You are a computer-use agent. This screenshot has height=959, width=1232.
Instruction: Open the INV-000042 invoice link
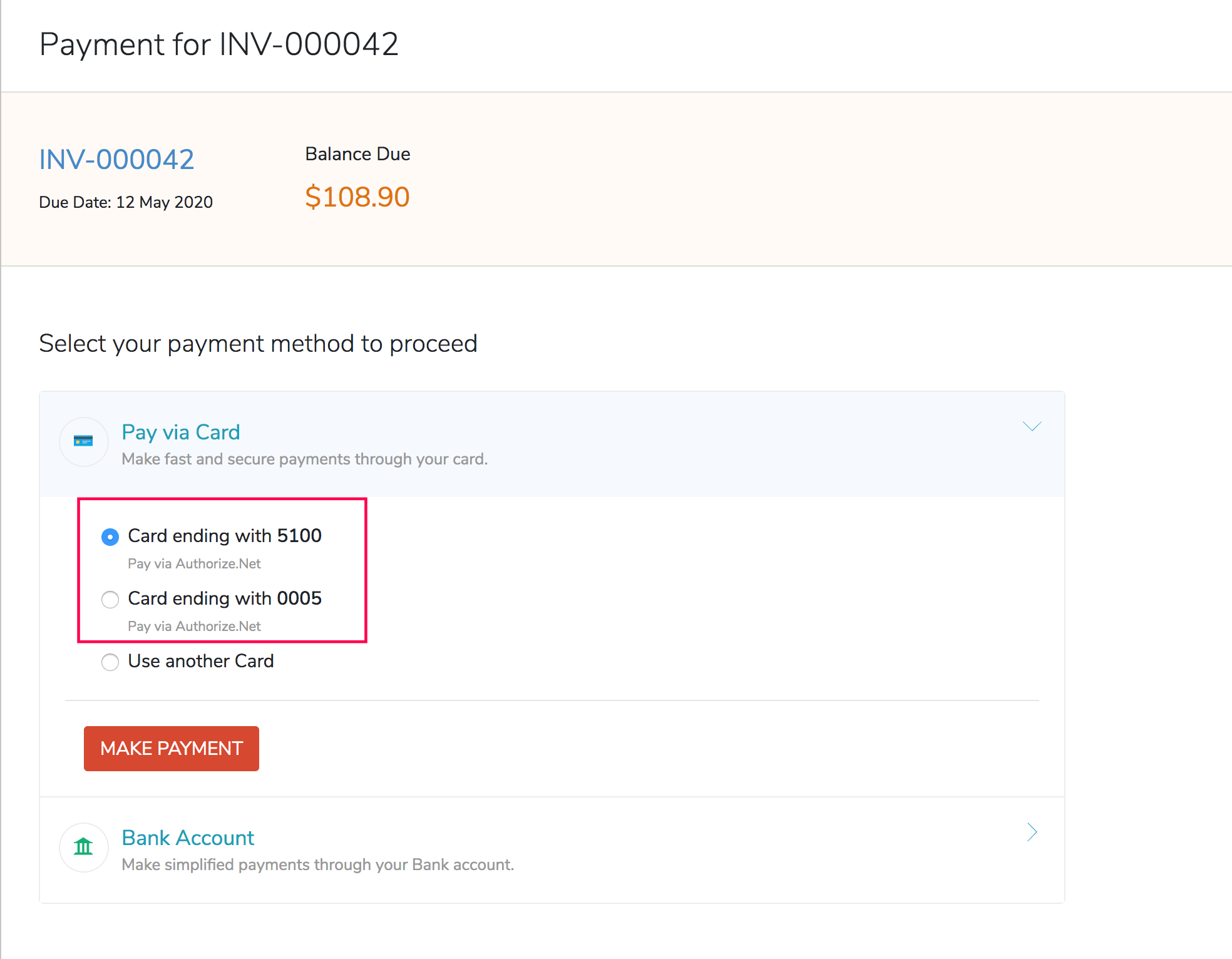click(116, 160)
